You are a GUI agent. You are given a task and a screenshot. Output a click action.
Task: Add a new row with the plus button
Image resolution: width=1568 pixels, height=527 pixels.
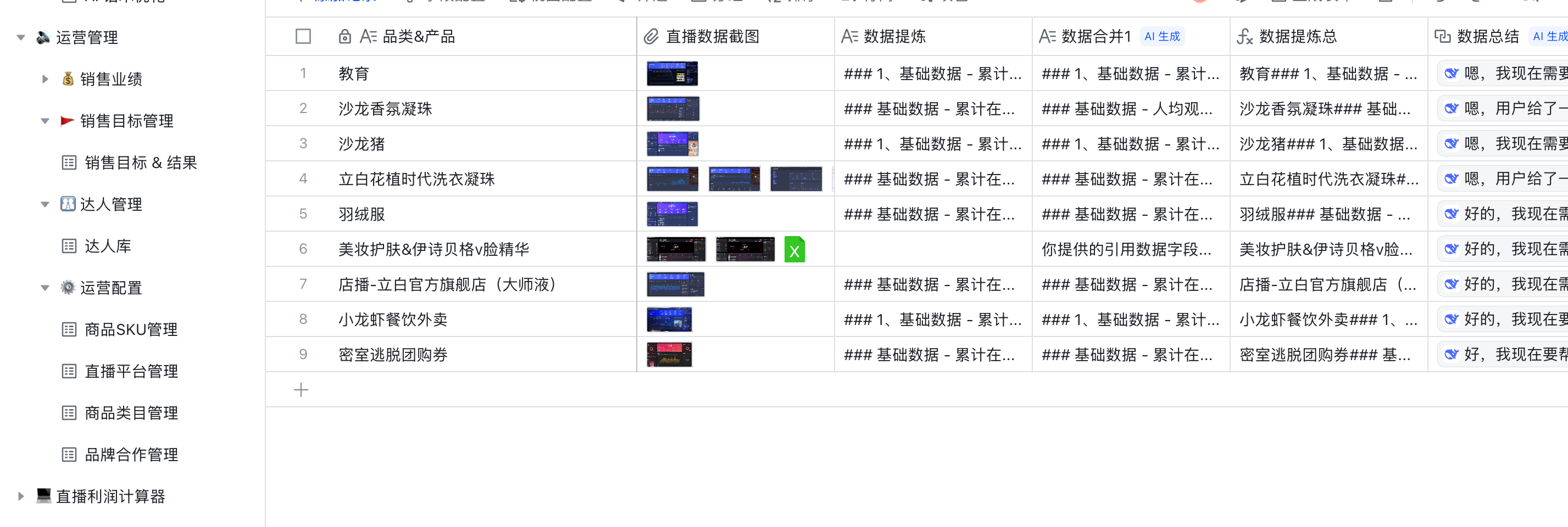point(301,389)
